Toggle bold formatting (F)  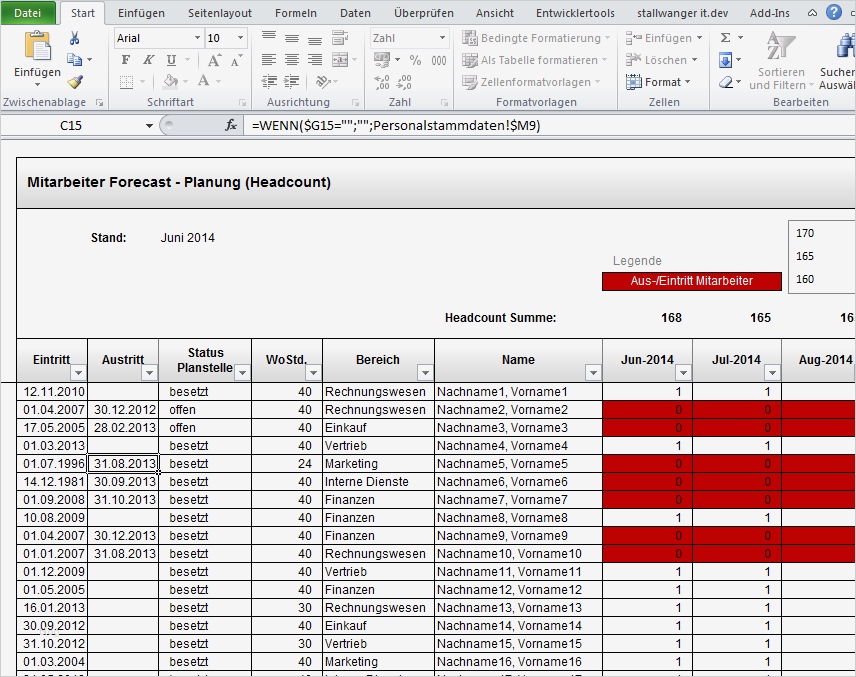[x=125, y=60]
